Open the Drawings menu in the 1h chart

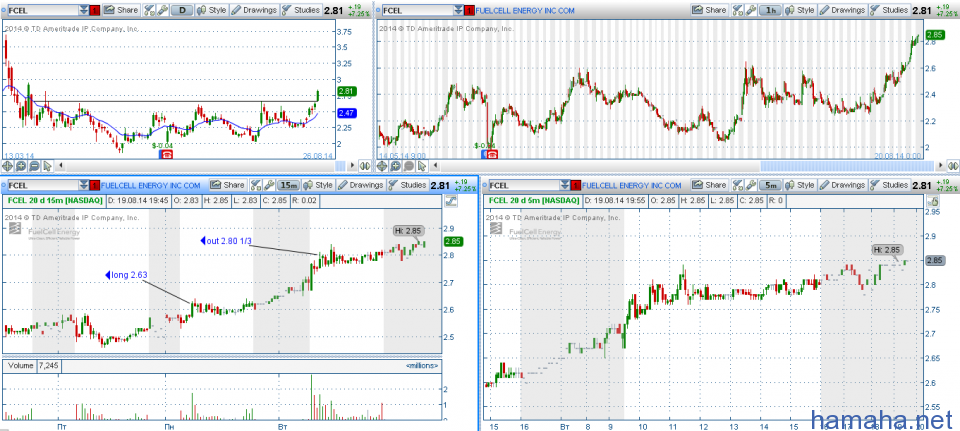coord(842,10)
